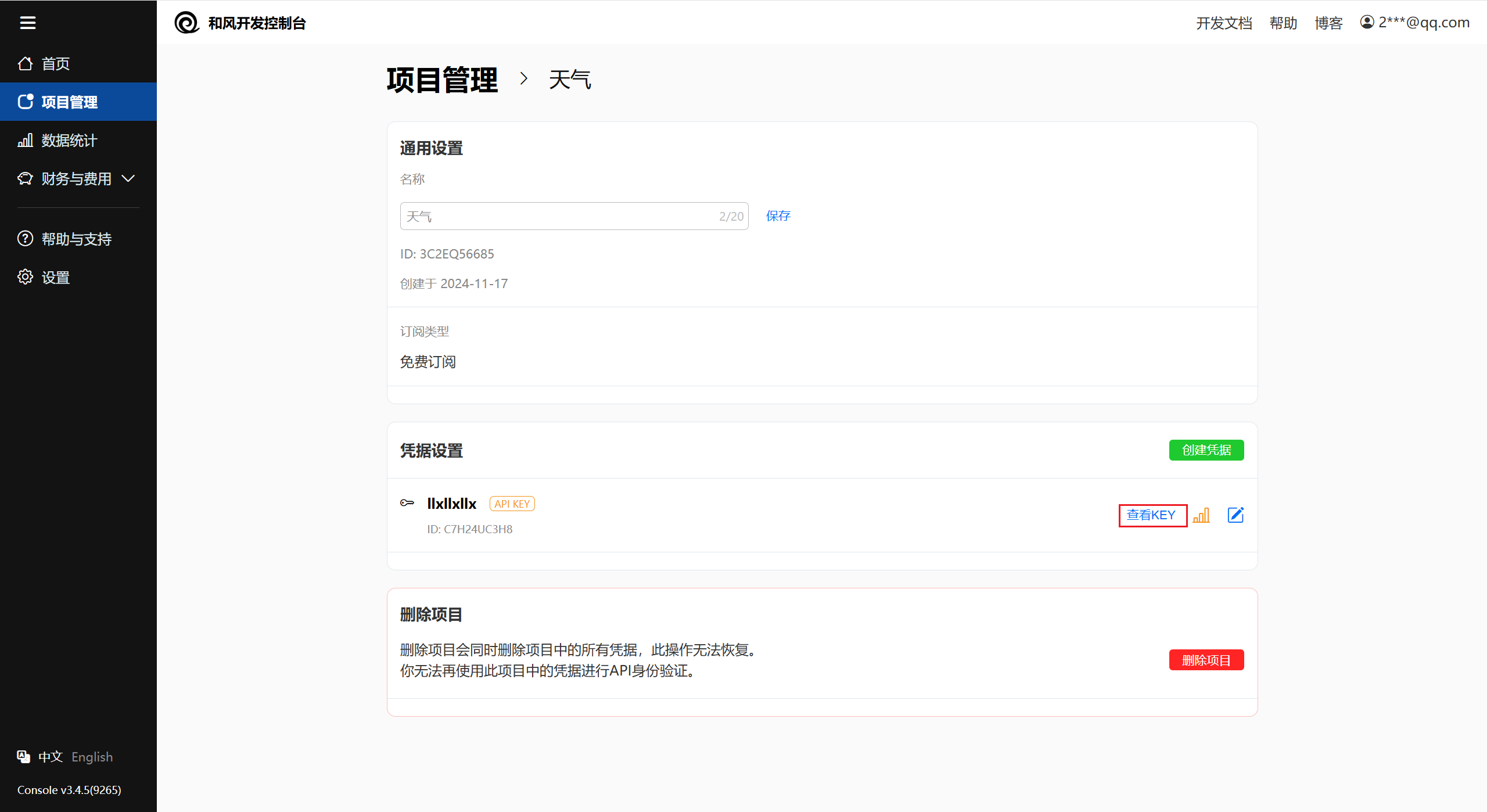Click 删除项目 to delete the project
1487x812 pixels.
1206,659
